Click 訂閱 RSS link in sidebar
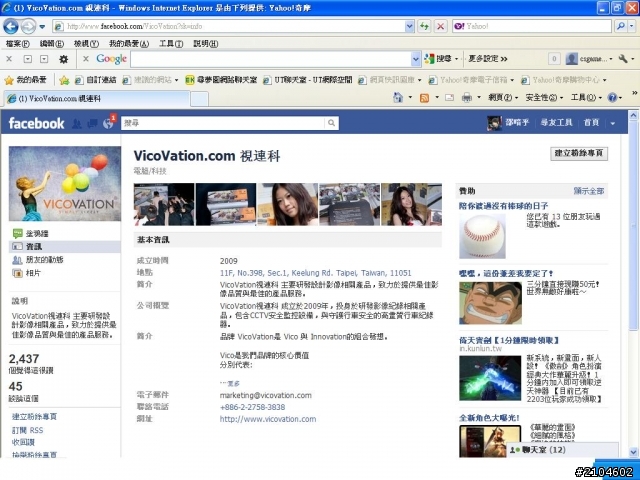This screenshot has width=640, height=480. point(27,430)
